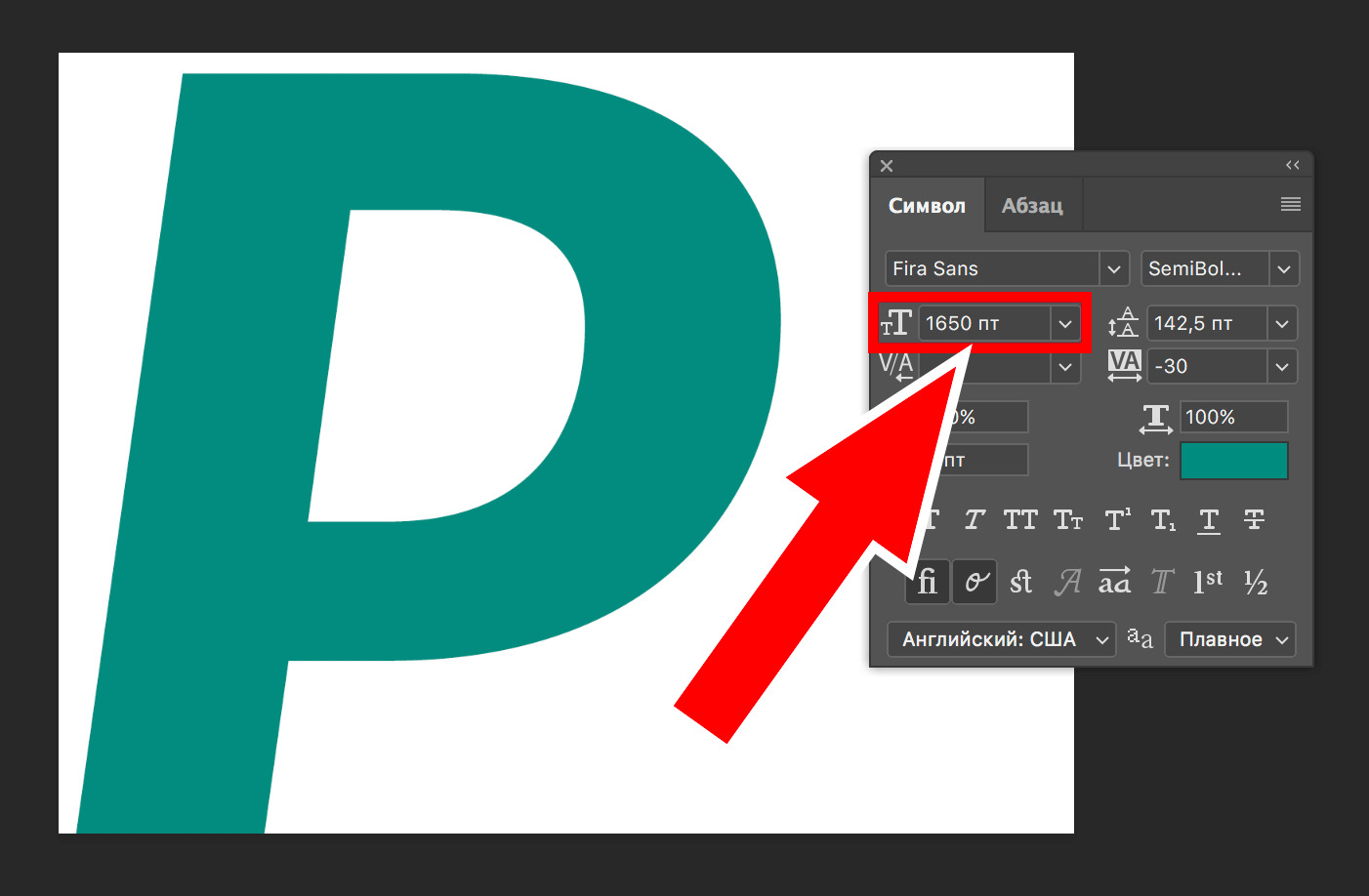Enable discretionary ligatures (st) option
This screenshot has height=896, width=1369.
(1020, 583)
